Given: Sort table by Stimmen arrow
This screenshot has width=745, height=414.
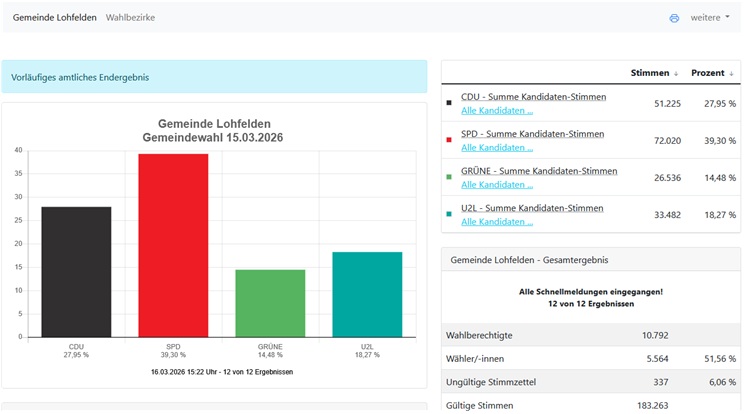Looking at the screenshot, I should tap(676, 73).
